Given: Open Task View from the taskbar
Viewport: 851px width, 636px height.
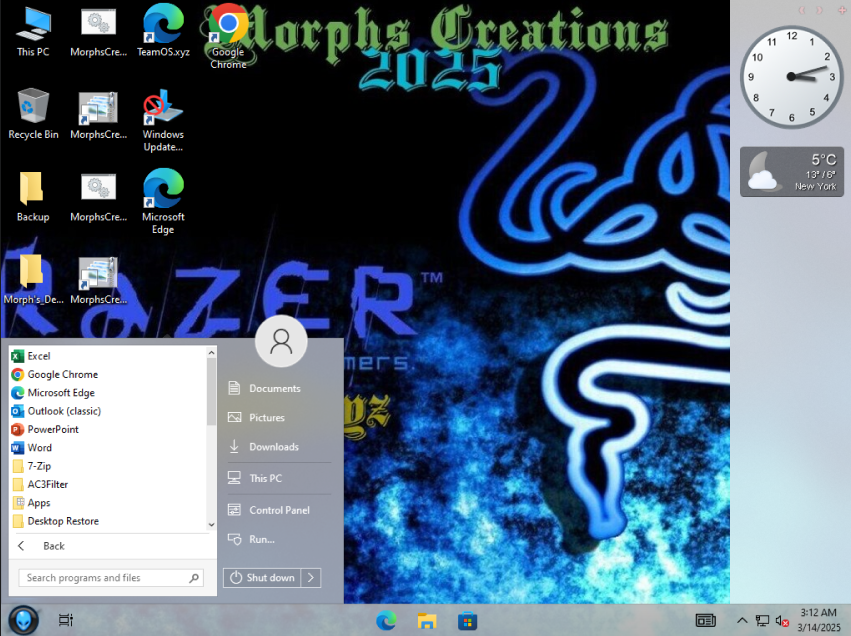Looking at the screenshot, I should tap(66, 620).
